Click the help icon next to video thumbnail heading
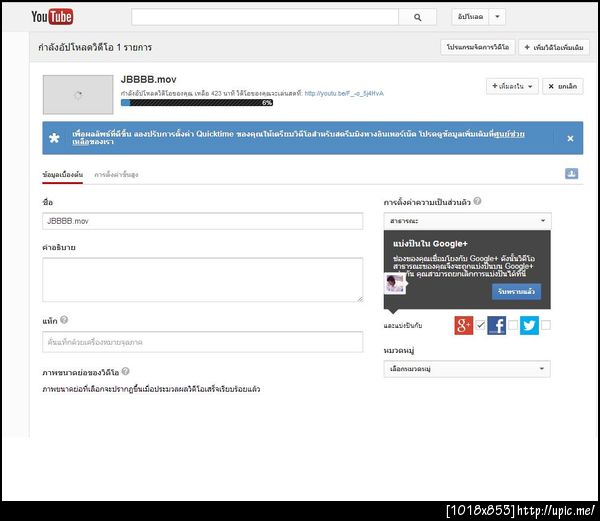 pyautogui.click(x=126, y=371)
